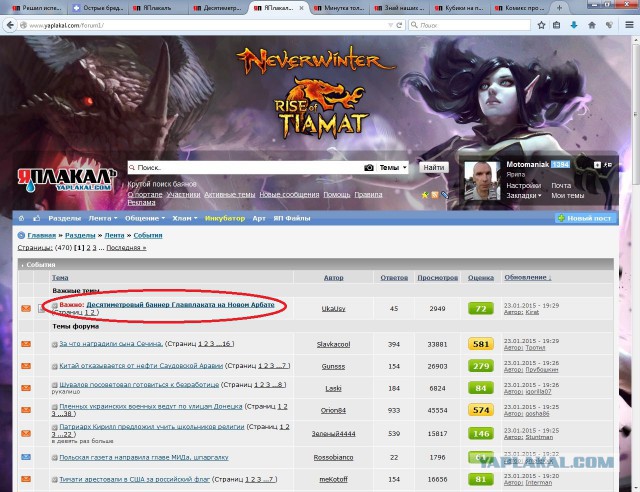This screenshot has width=640, height=492.
Task: Open Почта in the user panel
Action: [561, 186]
